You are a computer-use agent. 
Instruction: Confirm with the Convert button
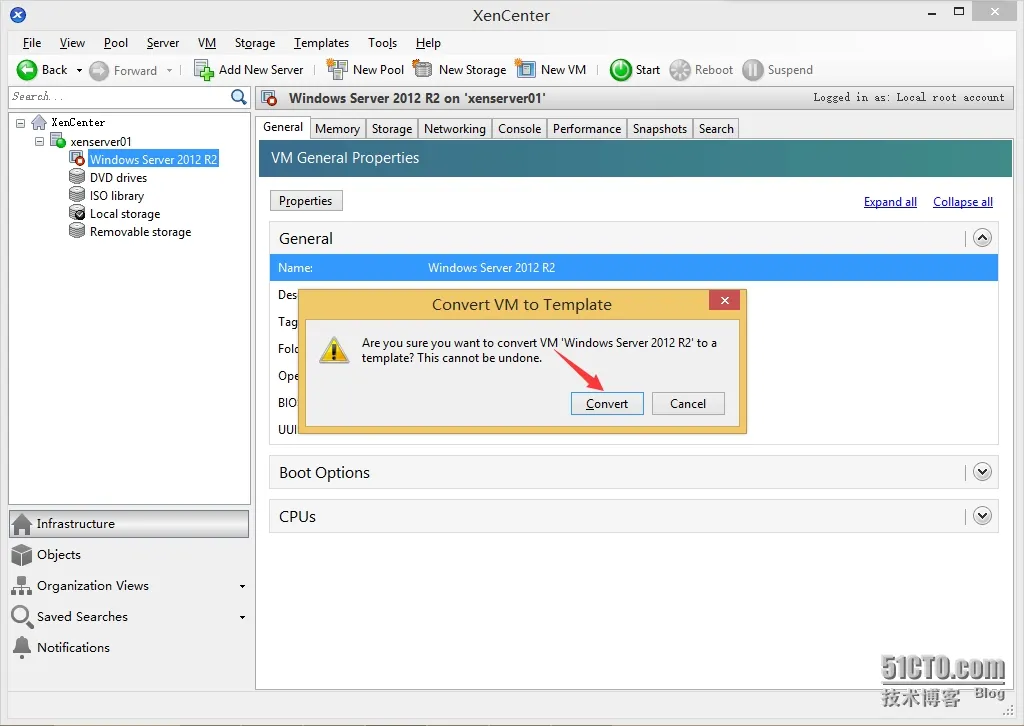(607, 403)
